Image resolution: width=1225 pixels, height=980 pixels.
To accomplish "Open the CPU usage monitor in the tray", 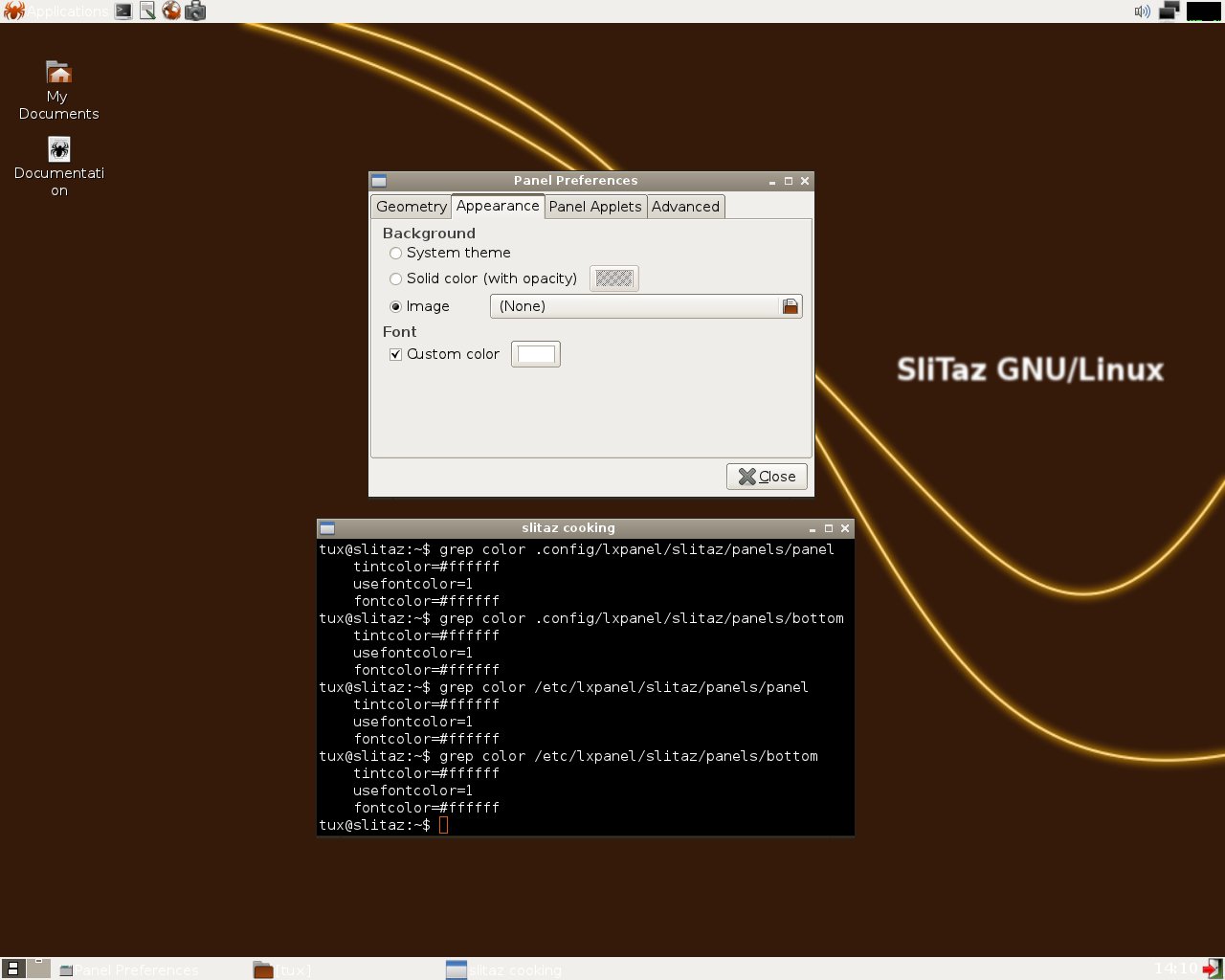I will point(1203,11).
